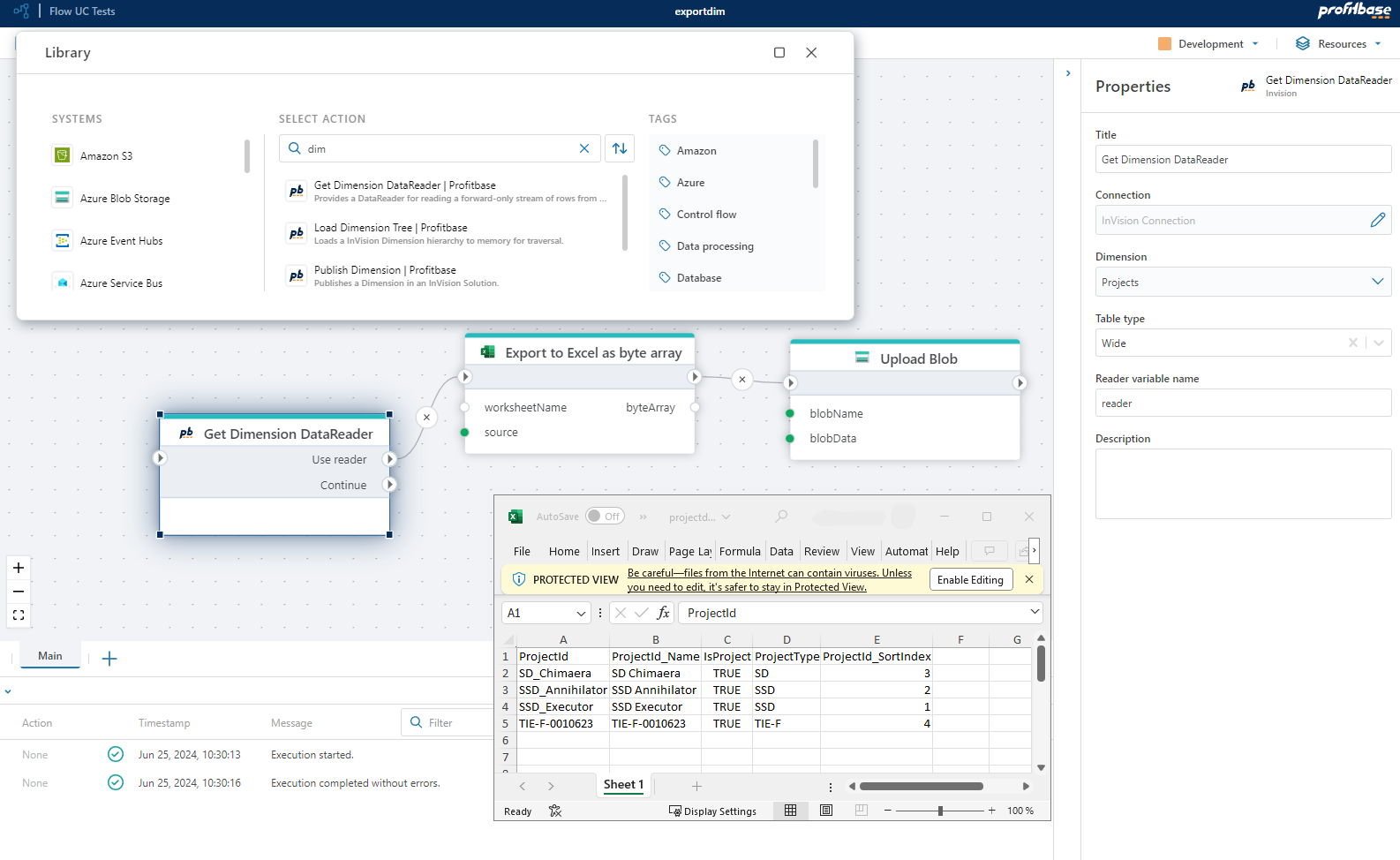Add a new flow tab with plus

[109, 659]
